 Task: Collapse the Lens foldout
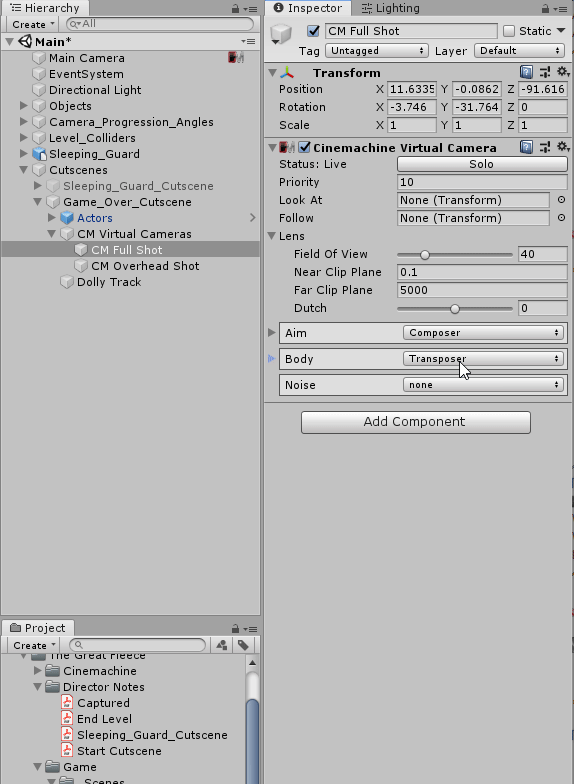272,236
